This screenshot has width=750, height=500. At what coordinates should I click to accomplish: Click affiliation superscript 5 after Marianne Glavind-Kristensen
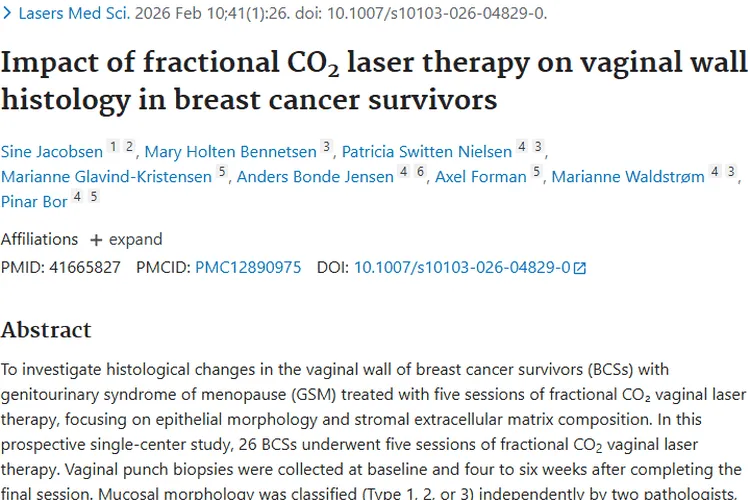(222, 172)
